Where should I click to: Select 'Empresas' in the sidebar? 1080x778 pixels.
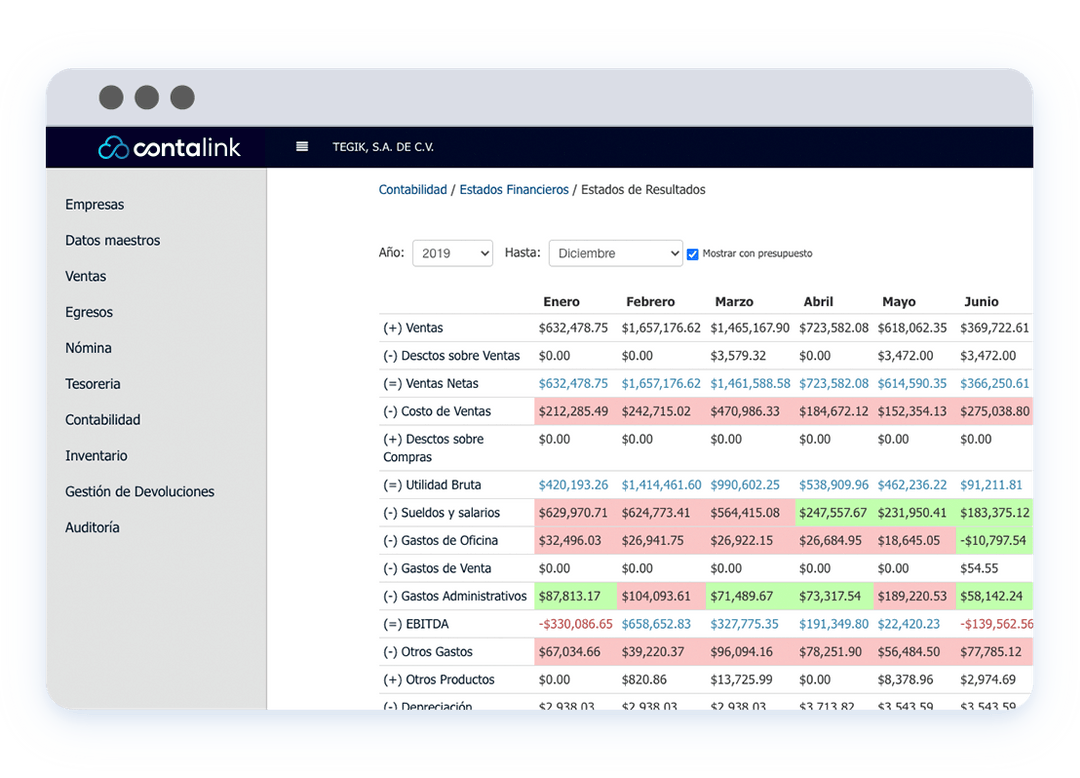point(94,204)
